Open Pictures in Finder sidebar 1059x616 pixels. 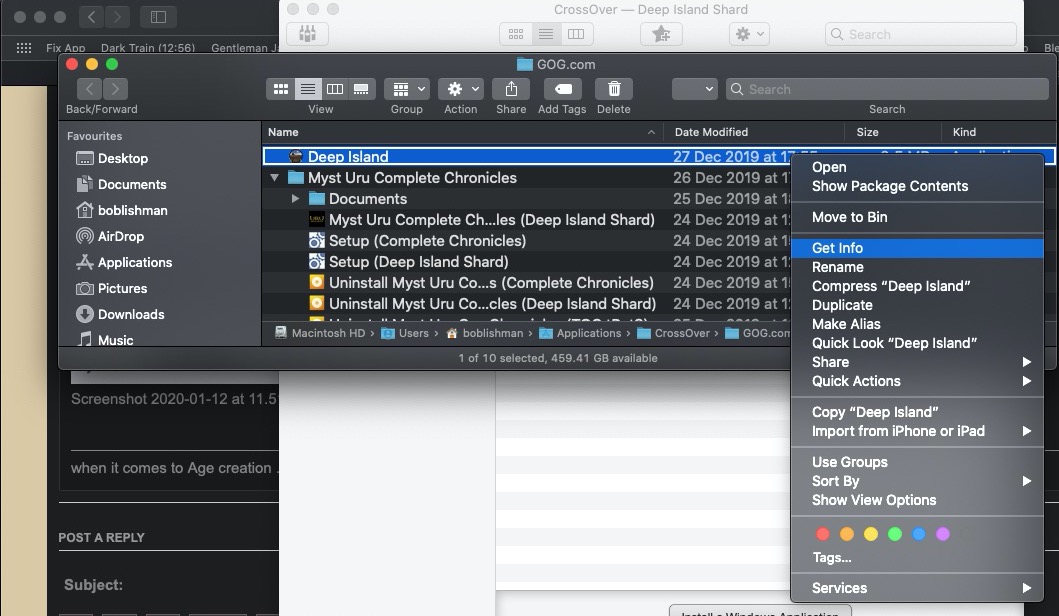click(x=111, y=288)
